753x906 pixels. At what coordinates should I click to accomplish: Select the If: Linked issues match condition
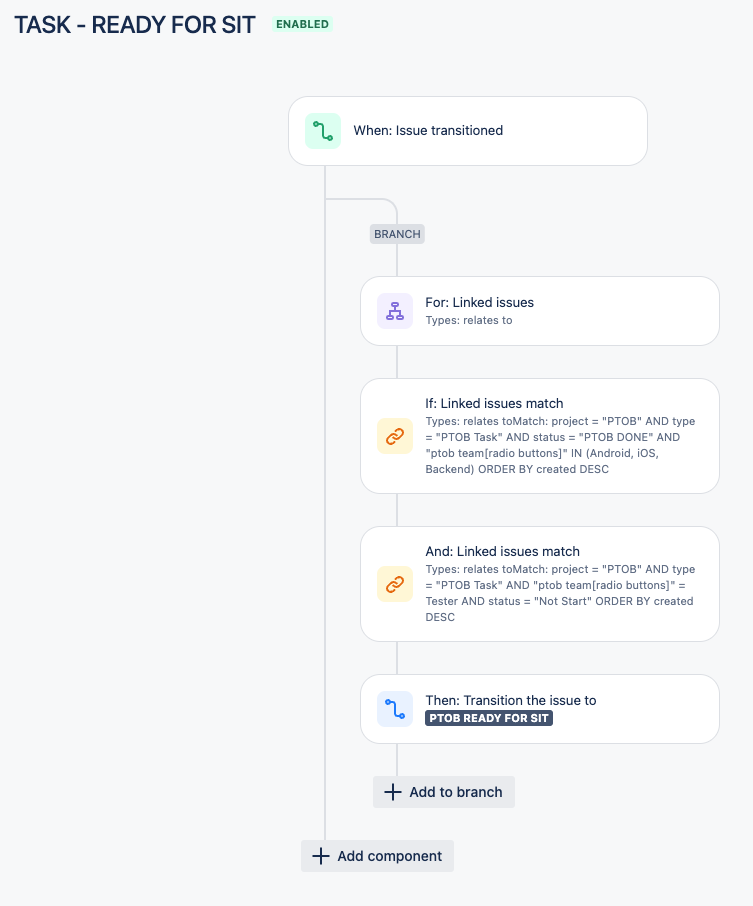point(540,436)
